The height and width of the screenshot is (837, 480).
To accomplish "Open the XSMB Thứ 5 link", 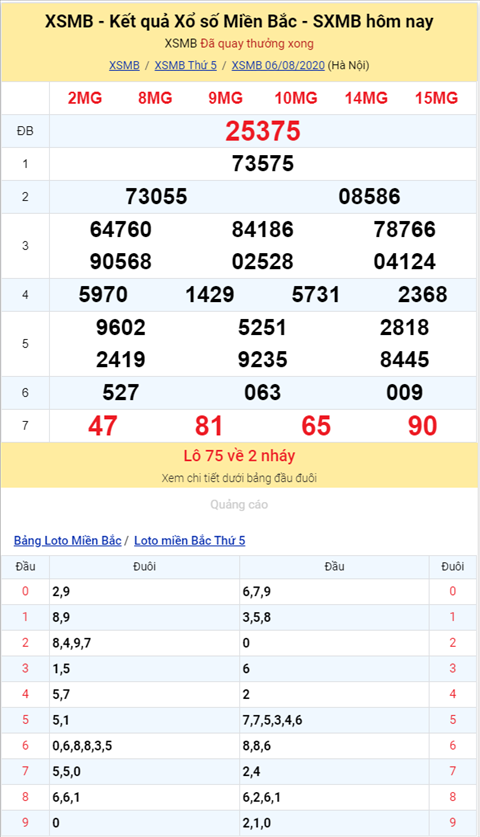I will coord(186,65).
